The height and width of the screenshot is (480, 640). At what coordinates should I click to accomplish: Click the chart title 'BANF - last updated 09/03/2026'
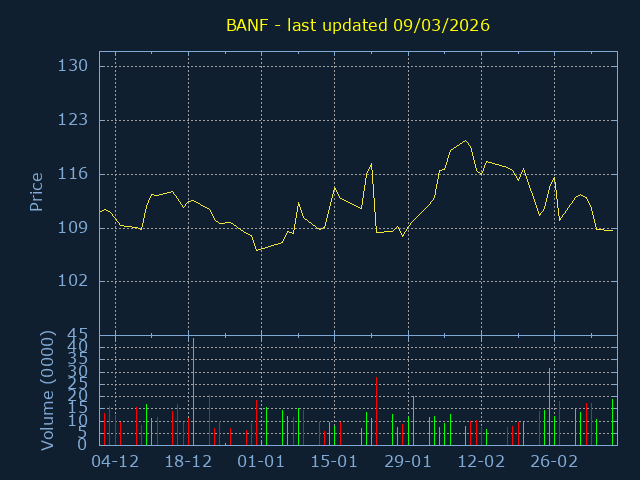(358, 26)
